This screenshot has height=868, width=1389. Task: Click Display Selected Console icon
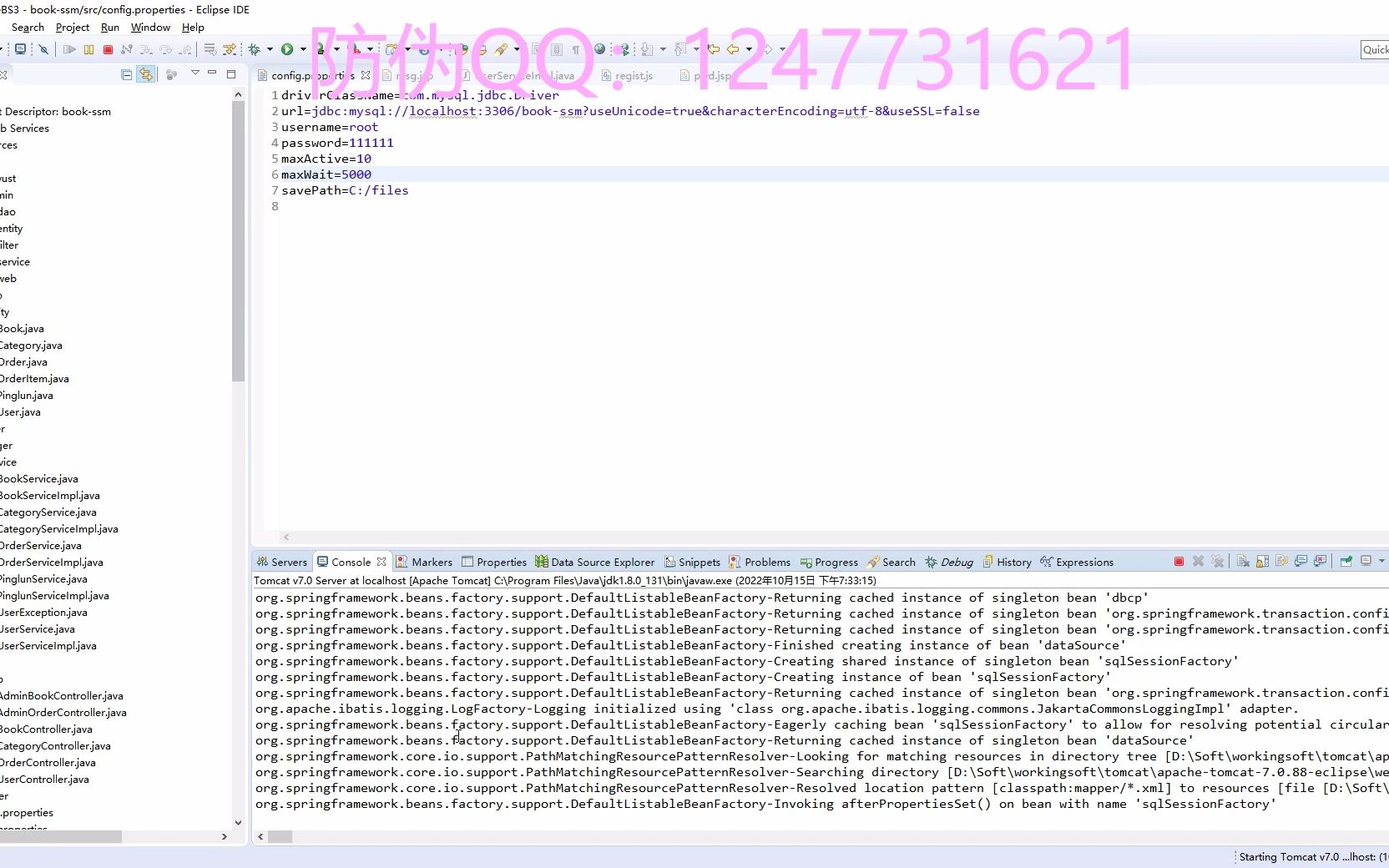tap(1366, 561)
